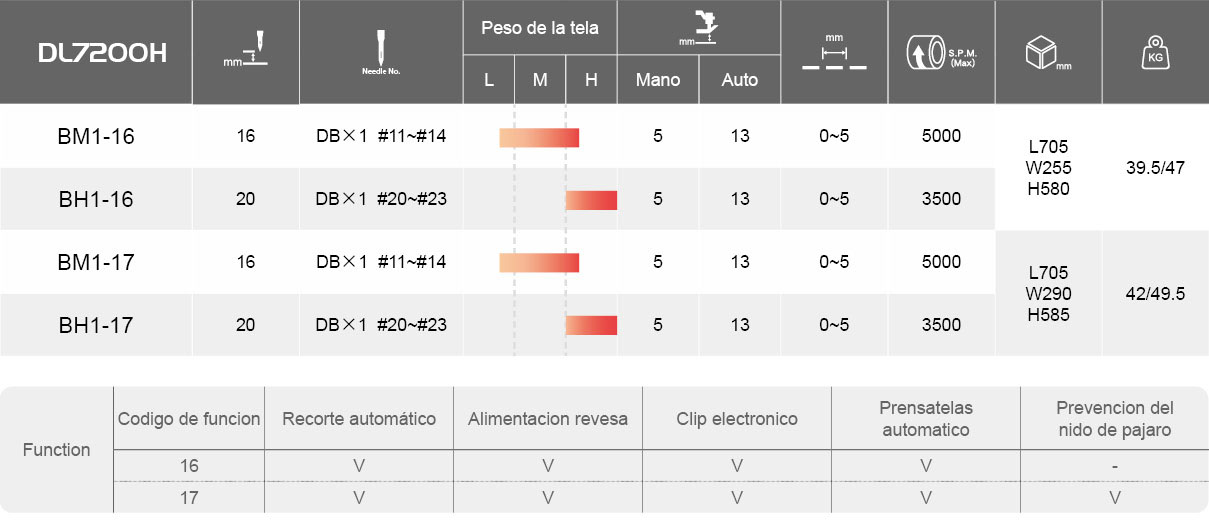Click the box dimensions icon

pos(1048,52)
